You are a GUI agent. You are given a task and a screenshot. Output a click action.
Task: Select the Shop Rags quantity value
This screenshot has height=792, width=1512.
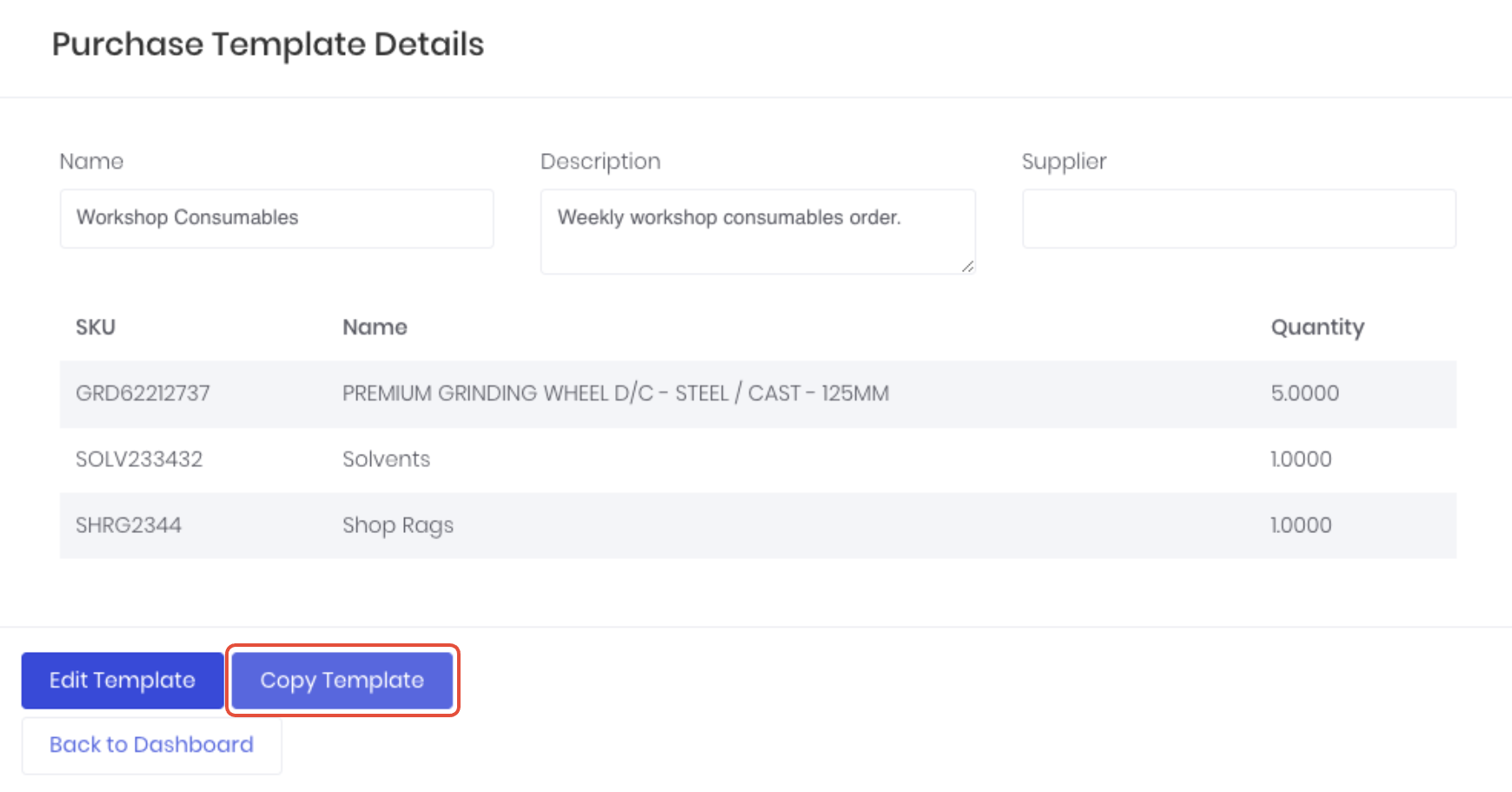pyautogui.click(x=1301, y=525)
